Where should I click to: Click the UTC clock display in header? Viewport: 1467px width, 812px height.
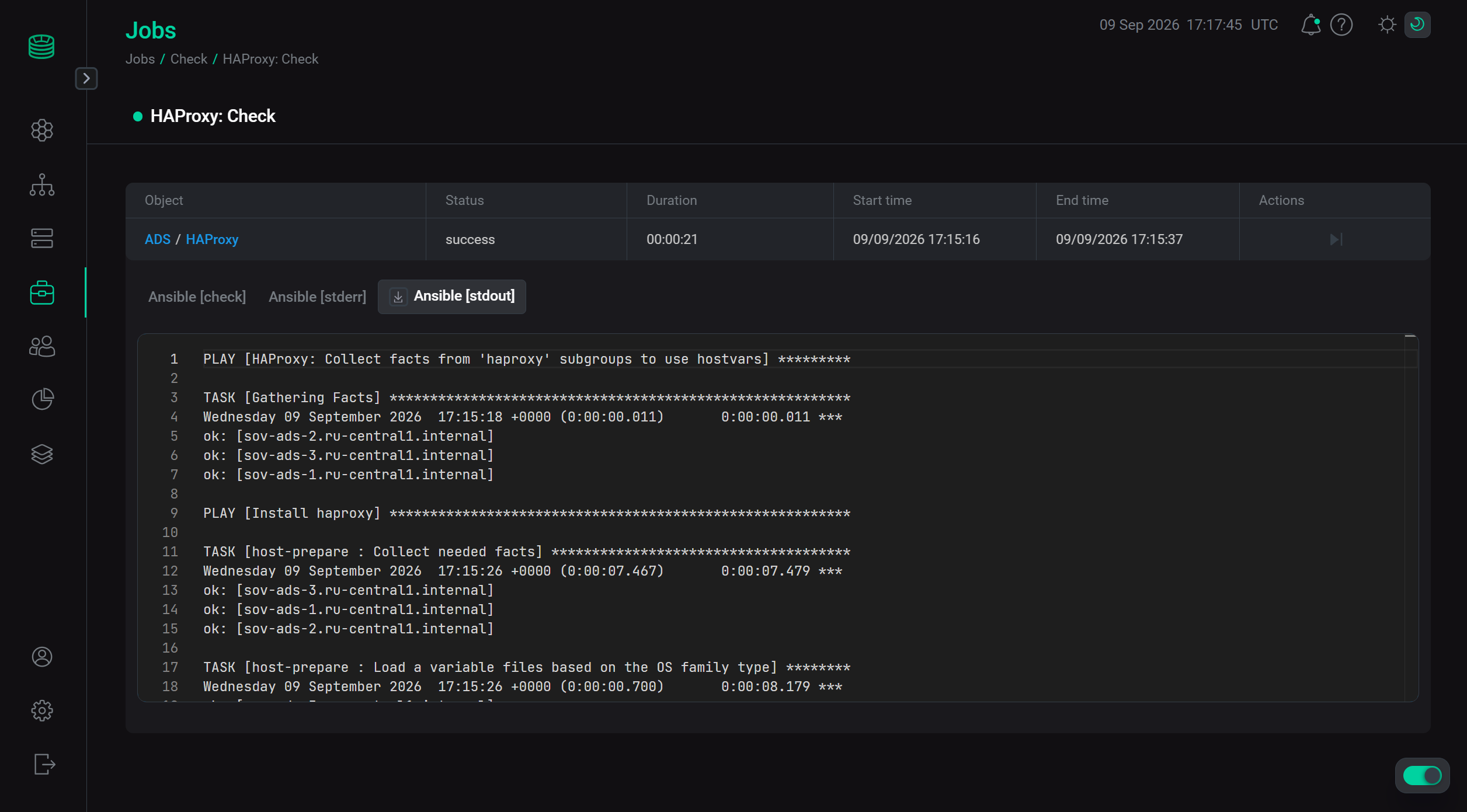coord(1188,25)
